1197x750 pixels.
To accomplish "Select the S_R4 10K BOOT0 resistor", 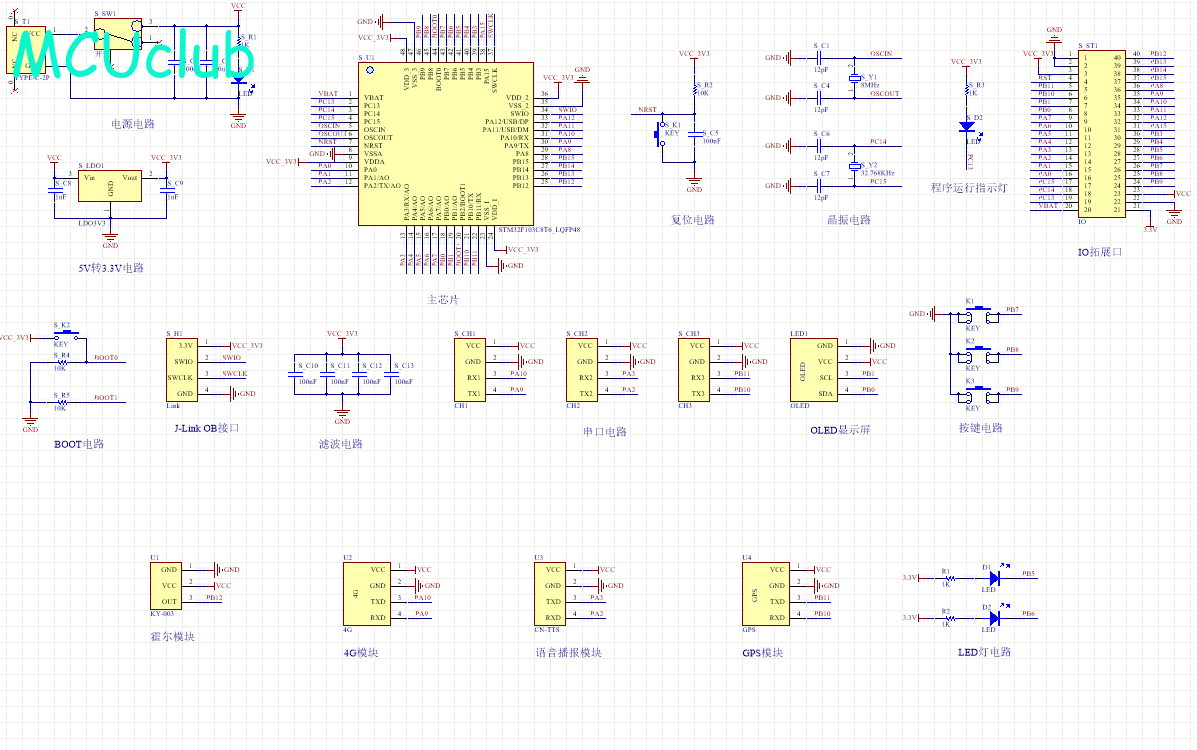I will click(62, 362).
